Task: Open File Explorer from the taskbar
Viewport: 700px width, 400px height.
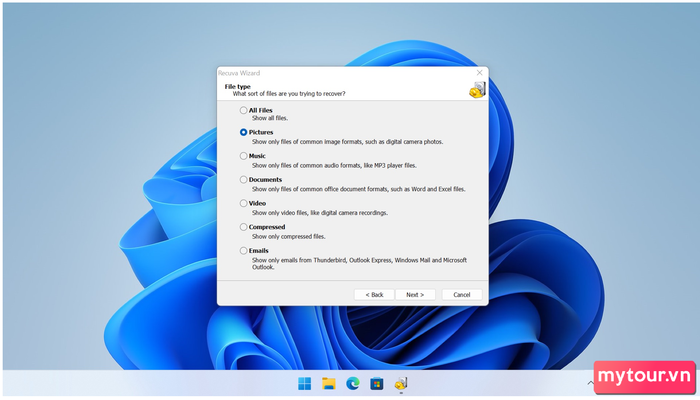Action: click(329, 383)
